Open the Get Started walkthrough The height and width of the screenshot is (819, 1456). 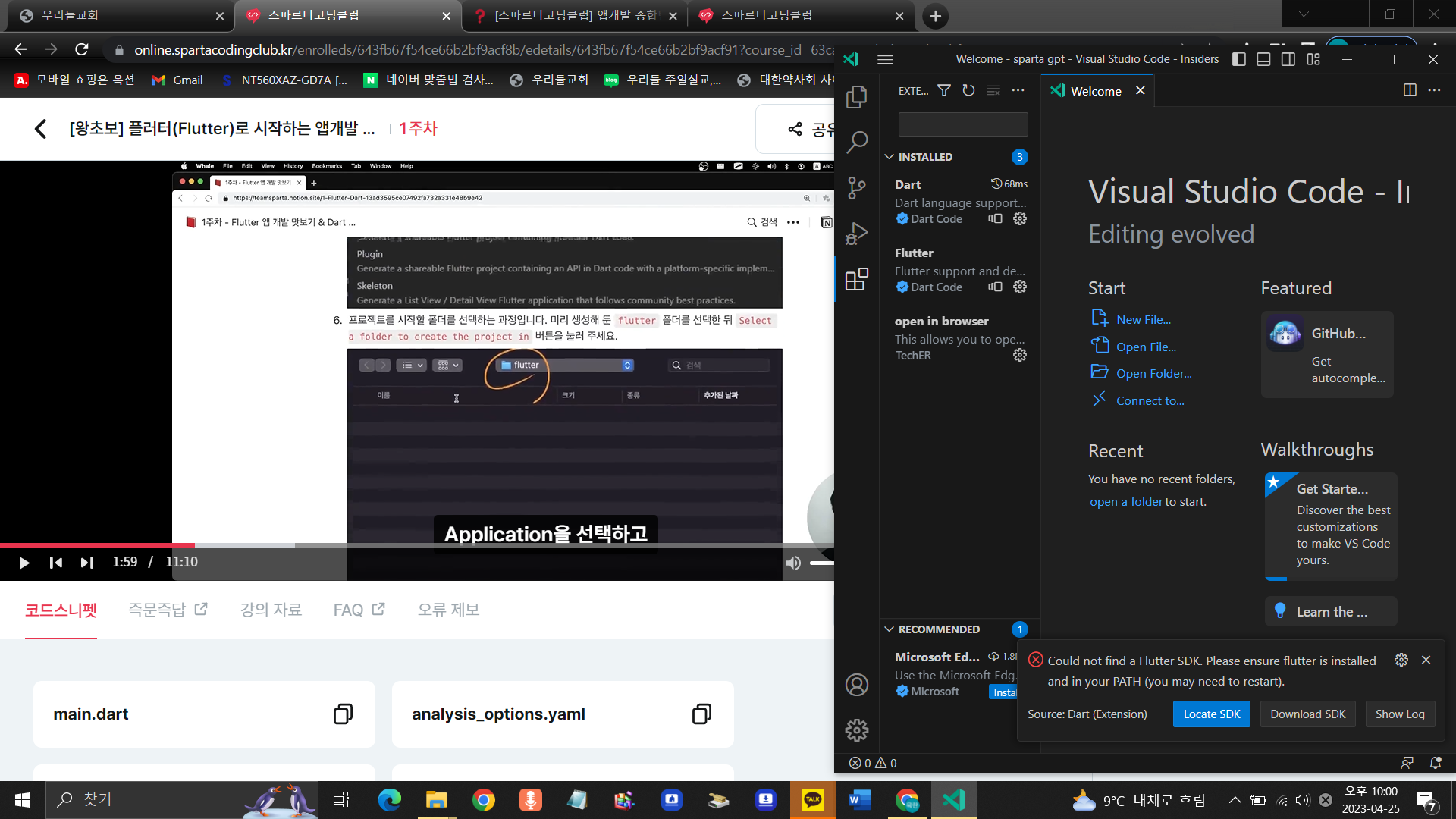[x=1331, y=526]
